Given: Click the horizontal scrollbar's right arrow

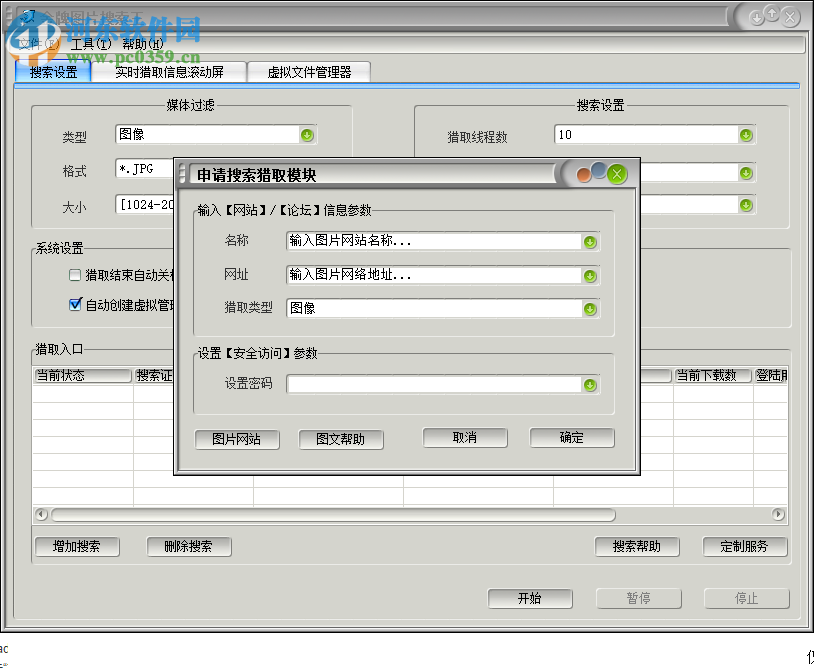Looking at the screenshot, I should 779,514.
